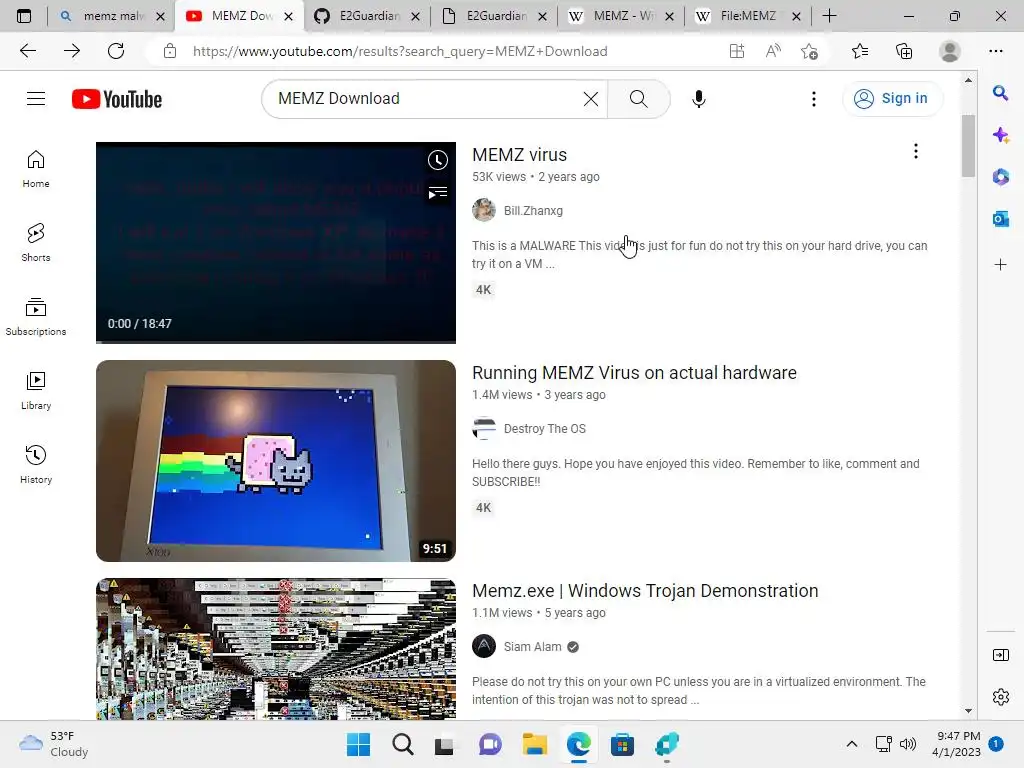The image size is (1024, 768).
Task: Open Library in YouTube sidebar
Action: click(36, 391)
